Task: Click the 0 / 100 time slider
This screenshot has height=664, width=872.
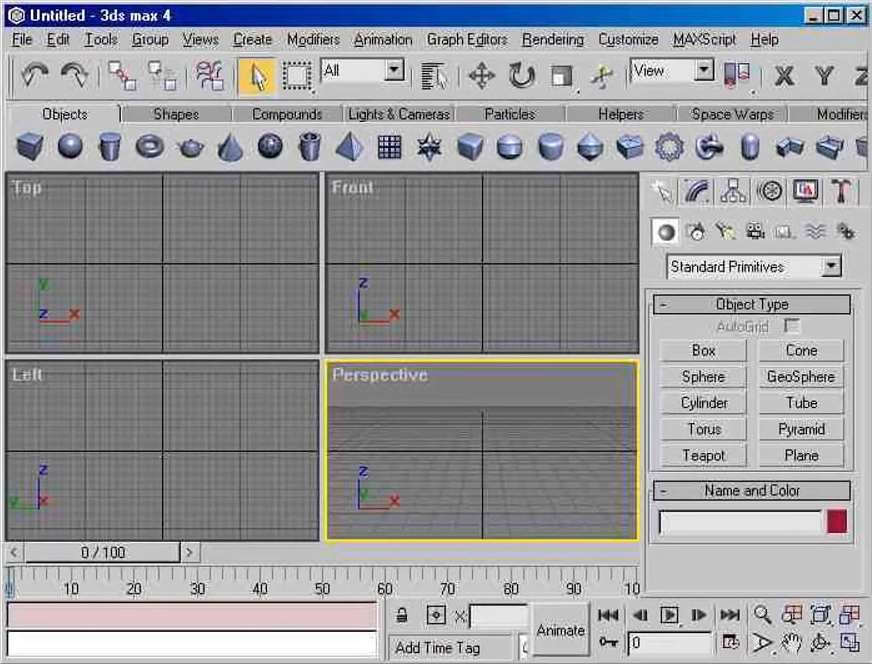Action: point(102,552)
